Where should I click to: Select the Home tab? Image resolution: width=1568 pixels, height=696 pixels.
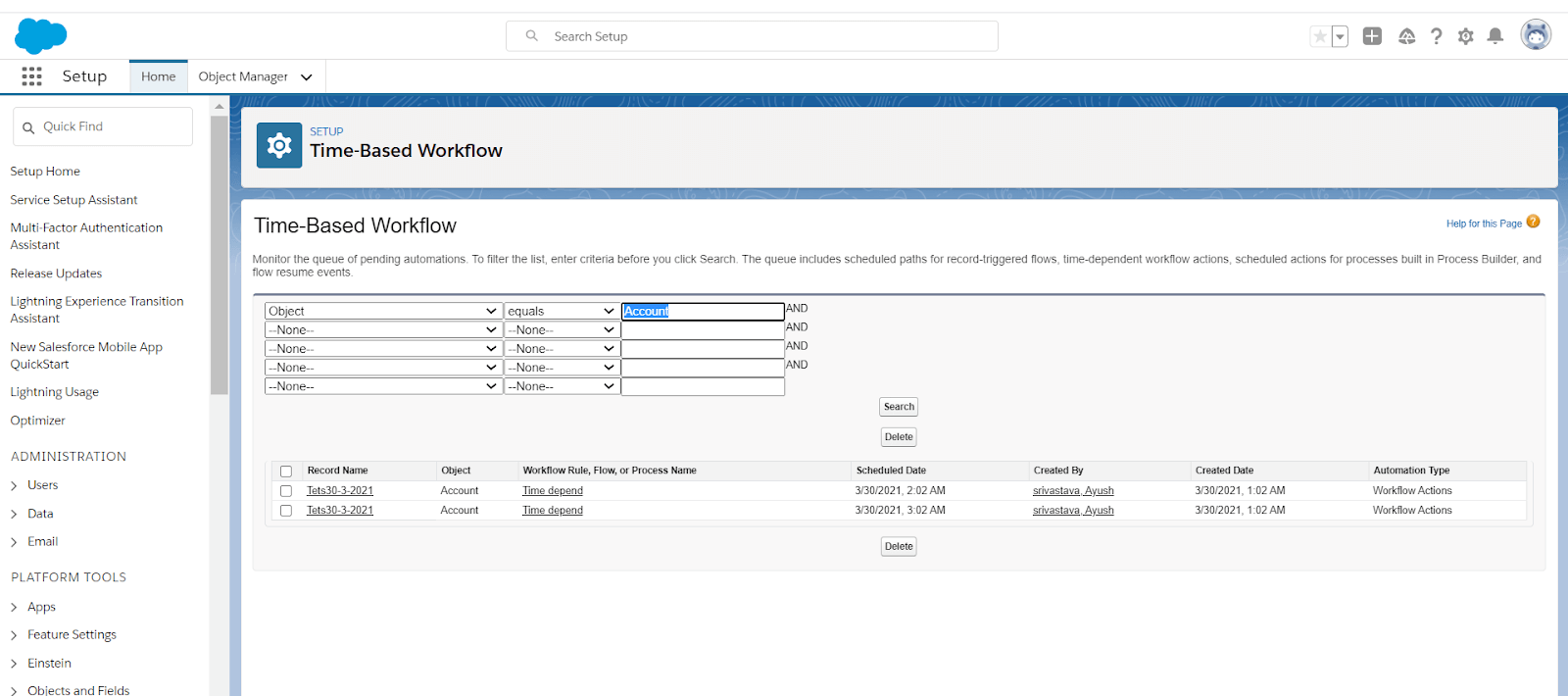pos(158,76)
